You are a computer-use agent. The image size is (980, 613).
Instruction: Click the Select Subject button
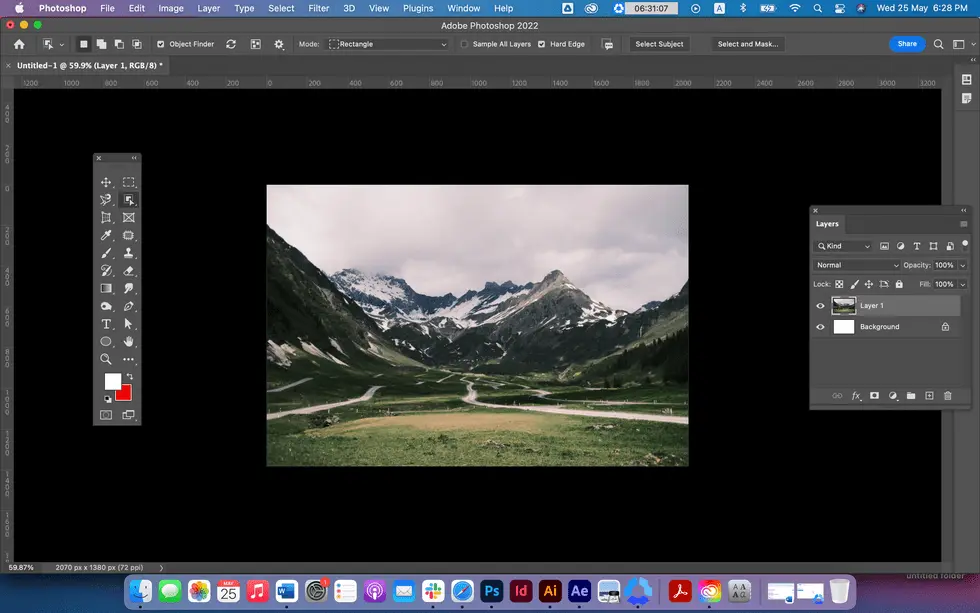[658, 43]
